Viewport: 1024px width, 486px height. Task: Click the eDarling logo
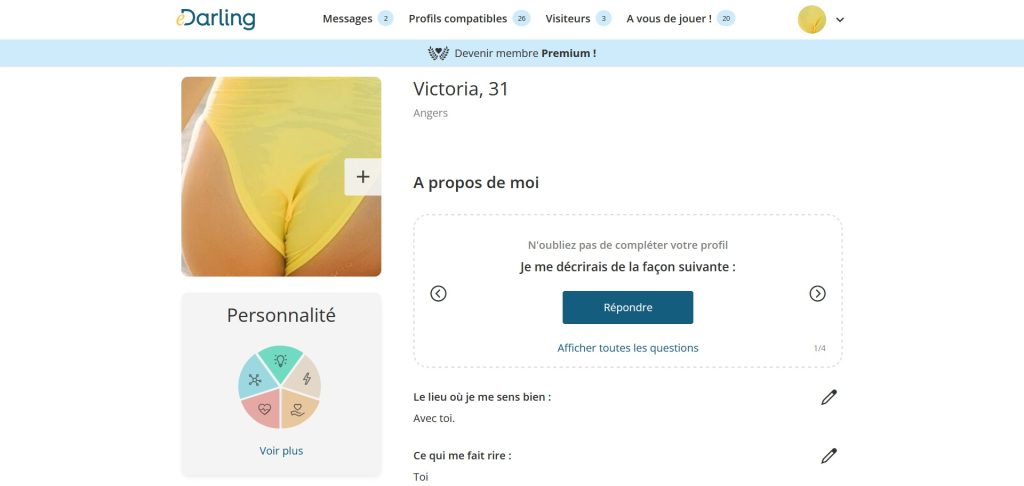click(x=216, y=19)
